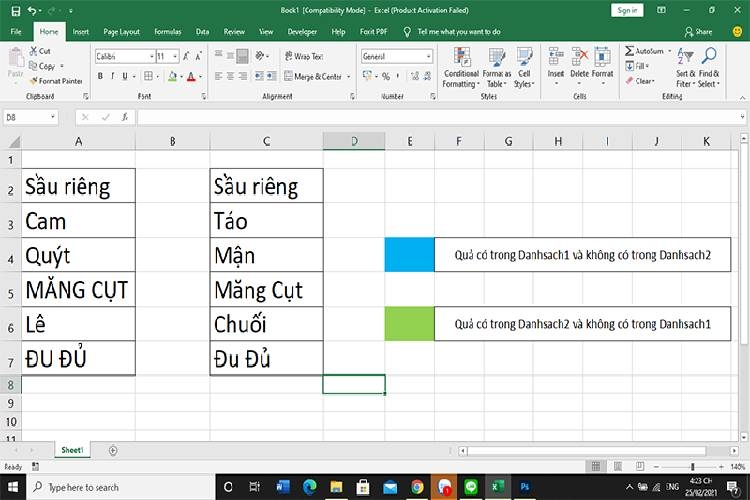The height and width of the screenshot is (500, 750).
Task: Open Cell Styles gallery
Action: pos(524,68)
